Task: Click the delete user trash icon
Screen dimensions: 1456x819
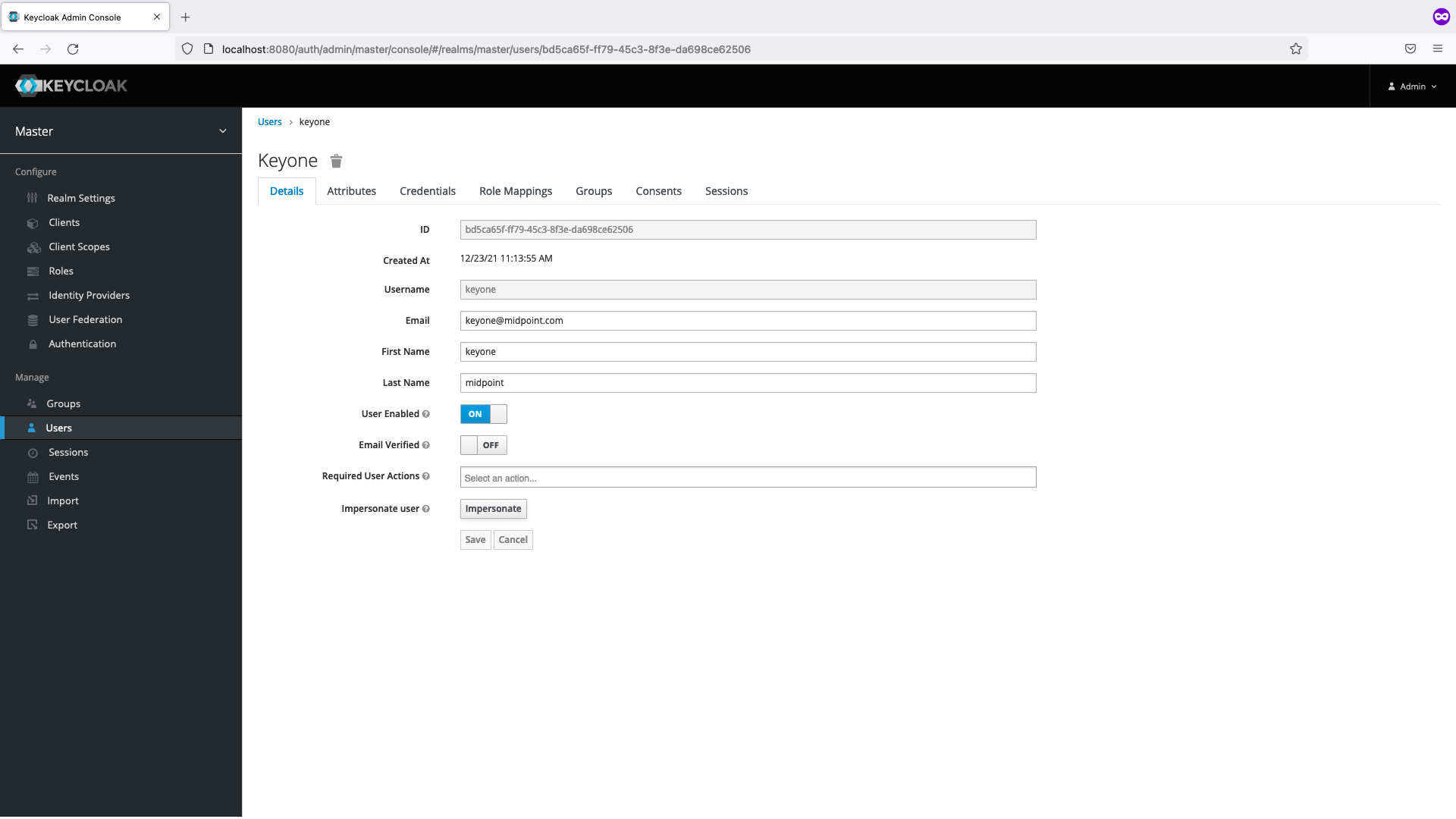Action: 337,161
